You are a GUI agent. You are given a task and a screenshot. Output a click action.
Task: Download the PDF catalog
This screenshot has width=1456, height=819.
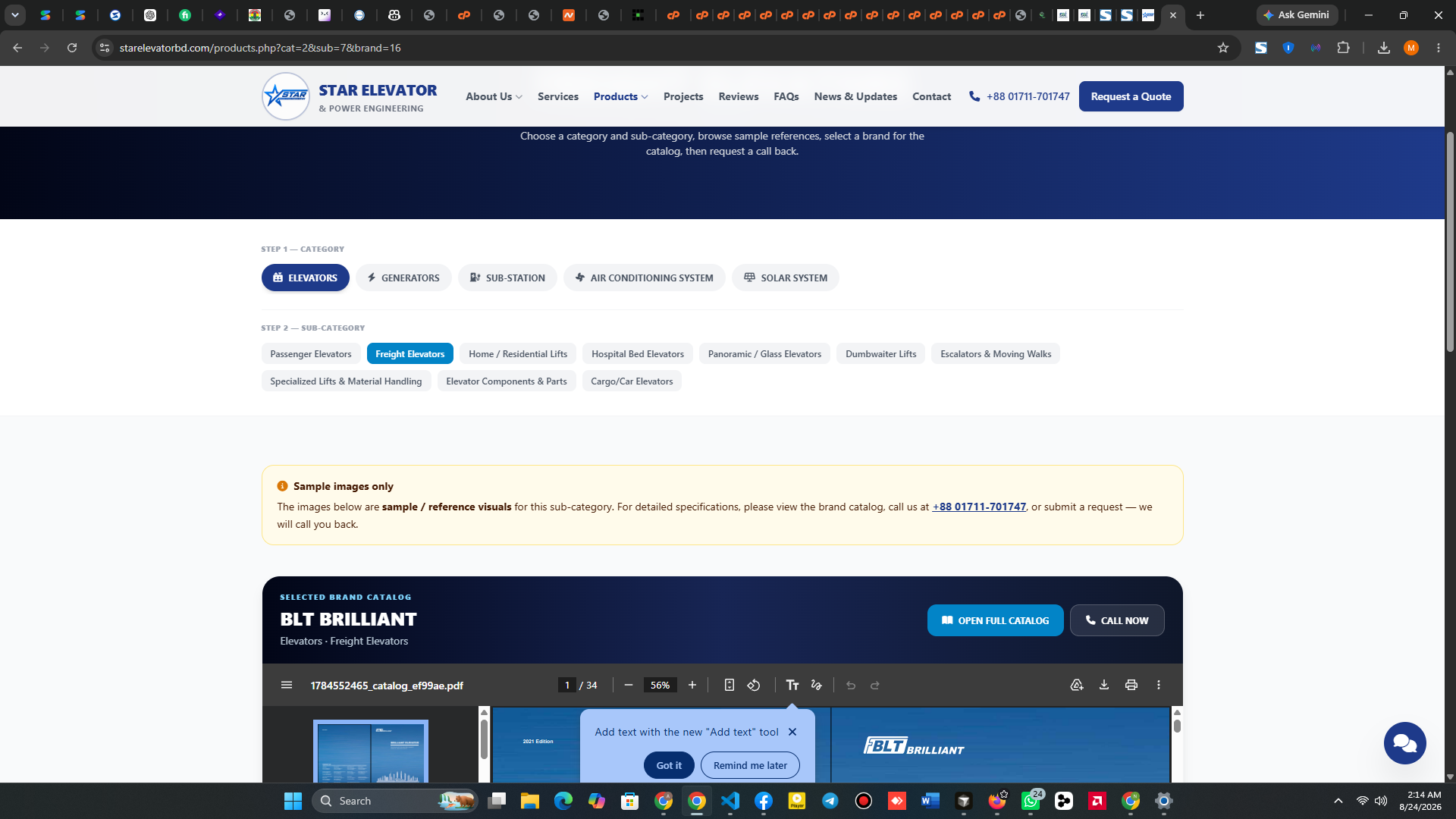[x=1104, y=685]
